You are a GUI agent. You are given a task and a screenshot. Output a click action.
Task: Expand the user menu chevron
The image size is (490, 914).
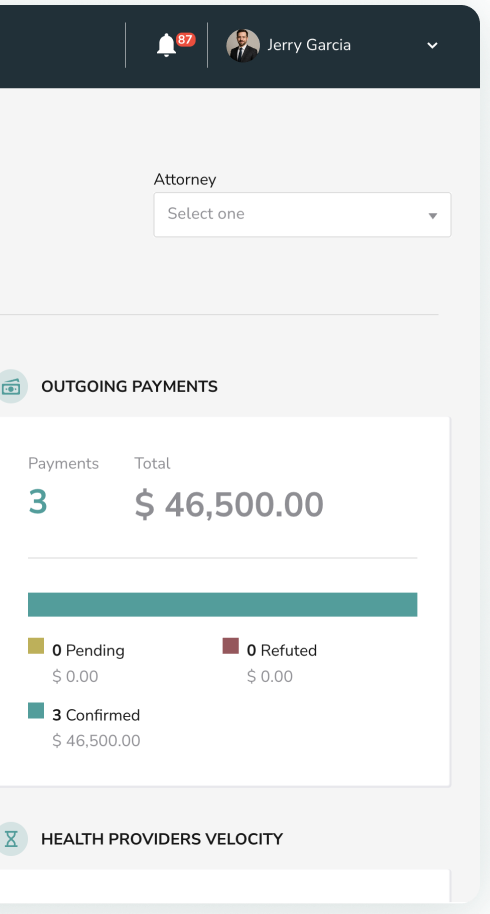432,45
